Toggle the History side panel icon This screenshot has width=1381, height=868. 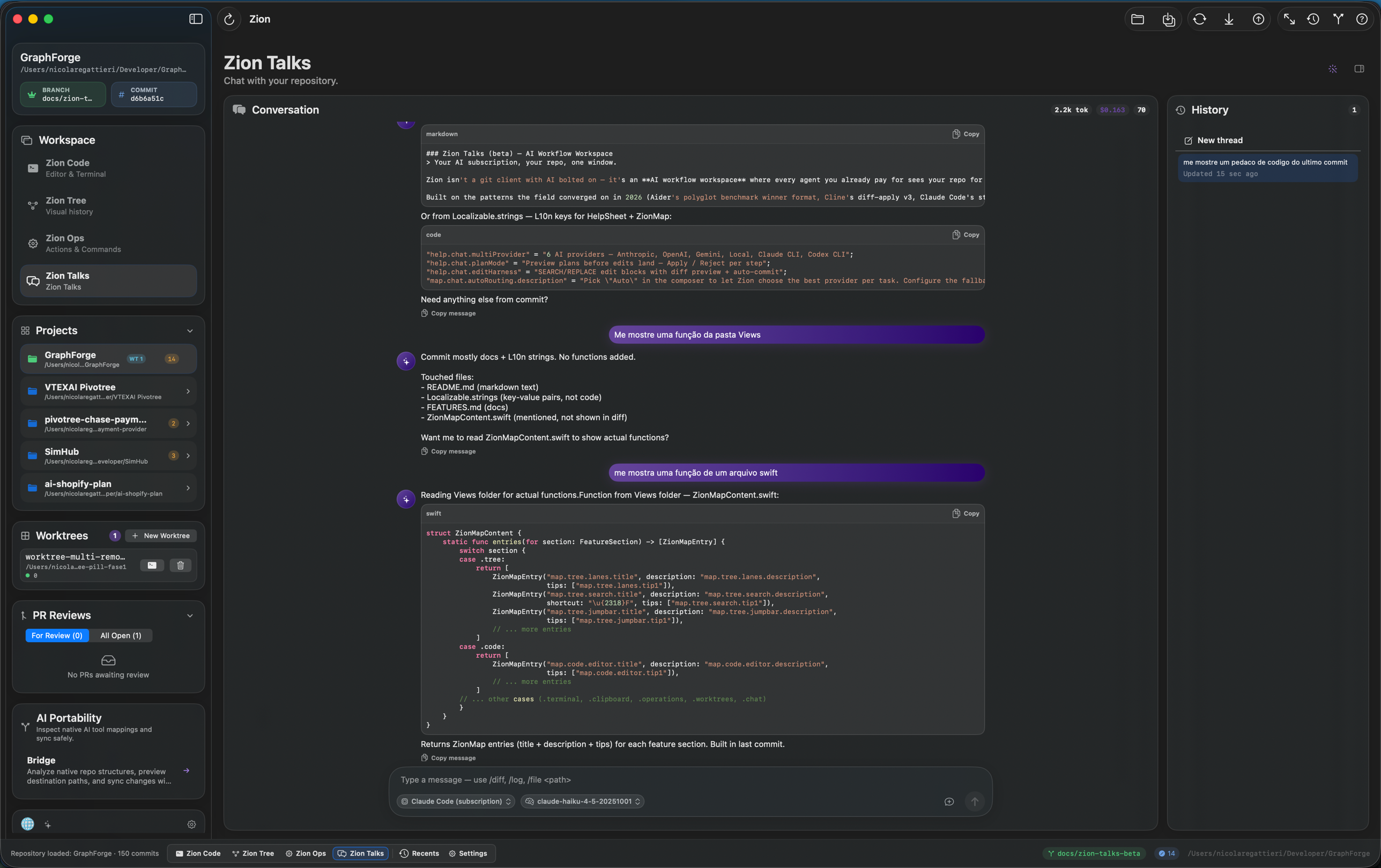pos(1358,69)
